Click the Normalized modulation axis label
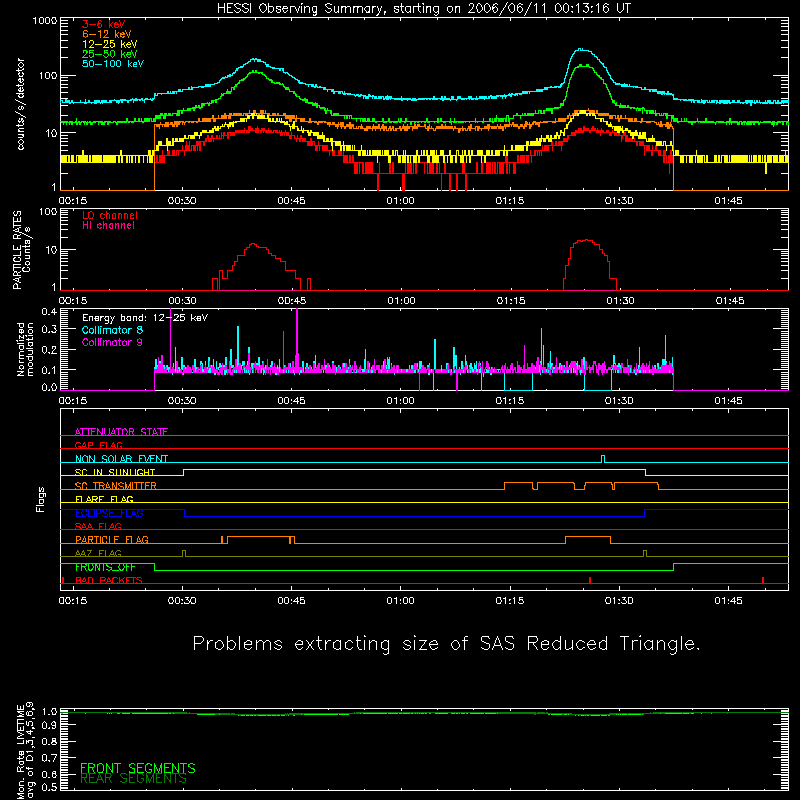The width and height of the screenshot is (800, 800). pyautogui.click(x=25, y=349)
